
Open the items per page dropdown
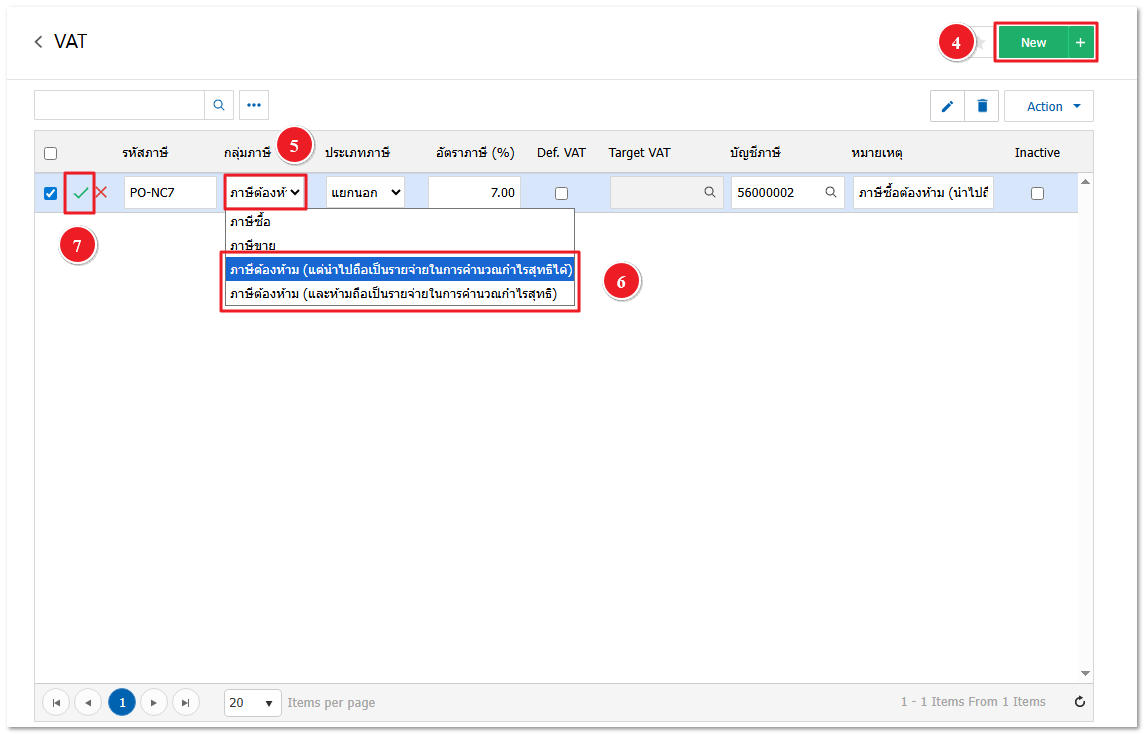(251, 703)
